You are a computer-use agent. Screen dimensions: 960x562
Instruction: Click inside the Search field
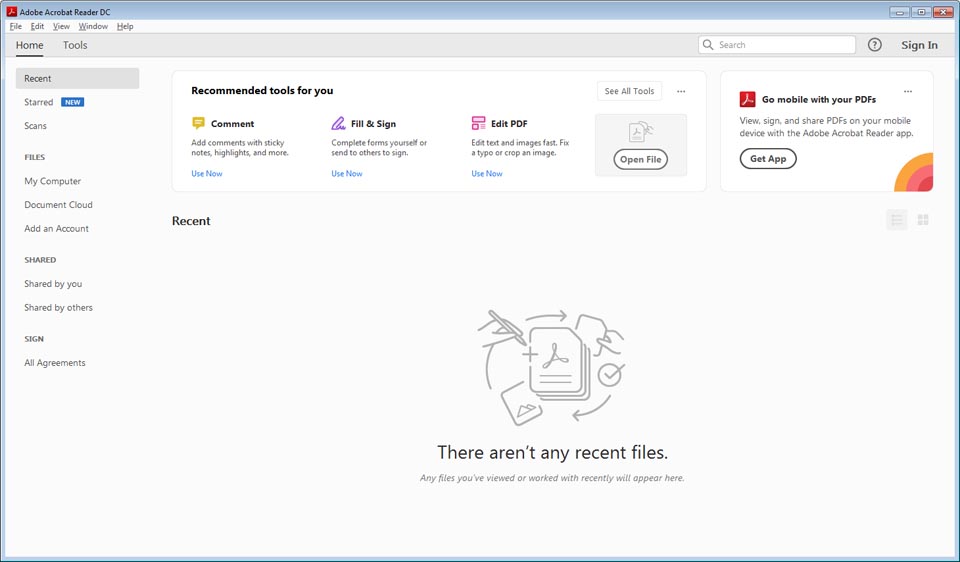pyautogui.click(x=777, y=45)
